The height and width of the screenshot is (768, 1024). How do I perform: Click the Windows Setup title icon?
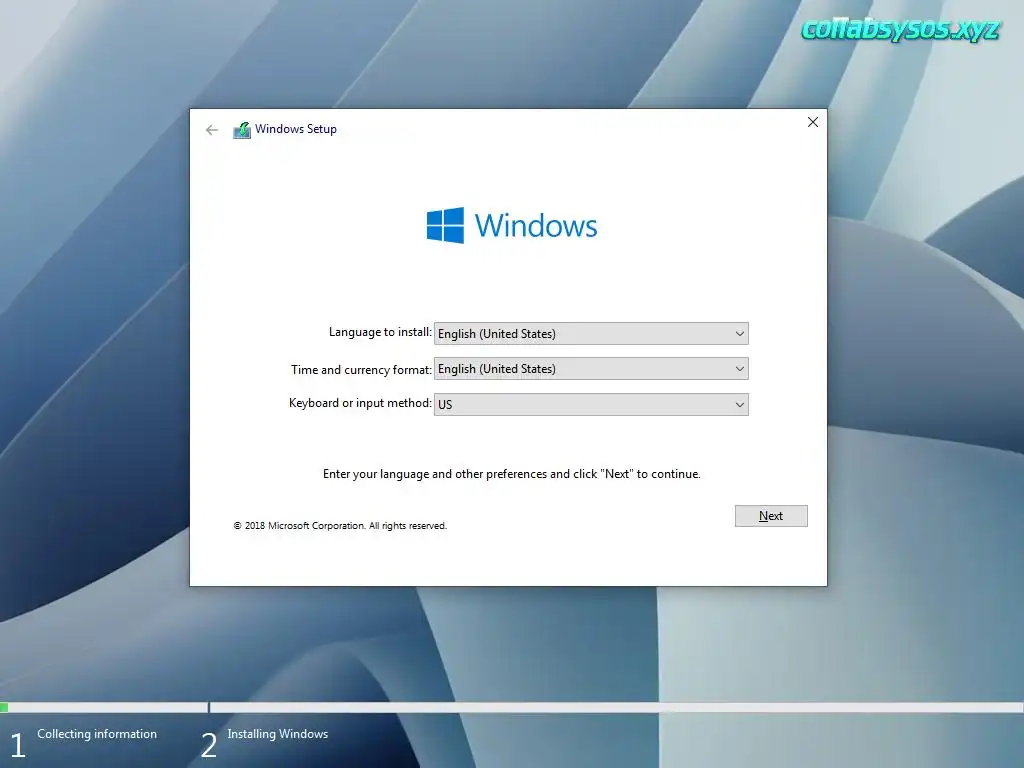click(x=242, y=130)
